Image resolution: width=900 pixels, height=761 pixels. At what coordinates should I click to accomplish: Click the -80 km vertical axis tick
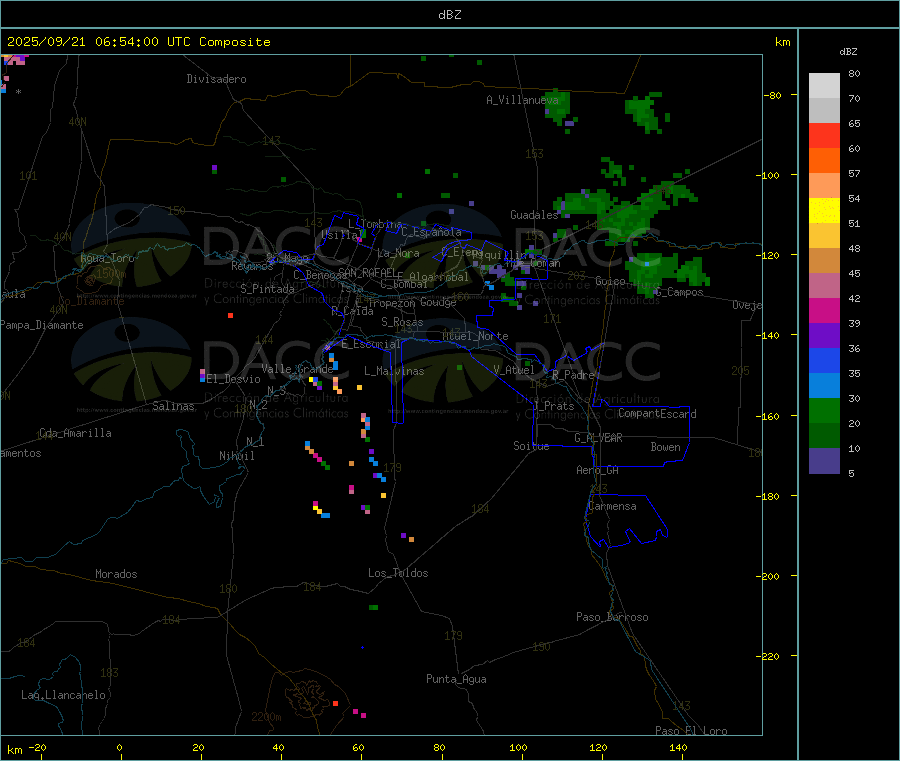771,95
